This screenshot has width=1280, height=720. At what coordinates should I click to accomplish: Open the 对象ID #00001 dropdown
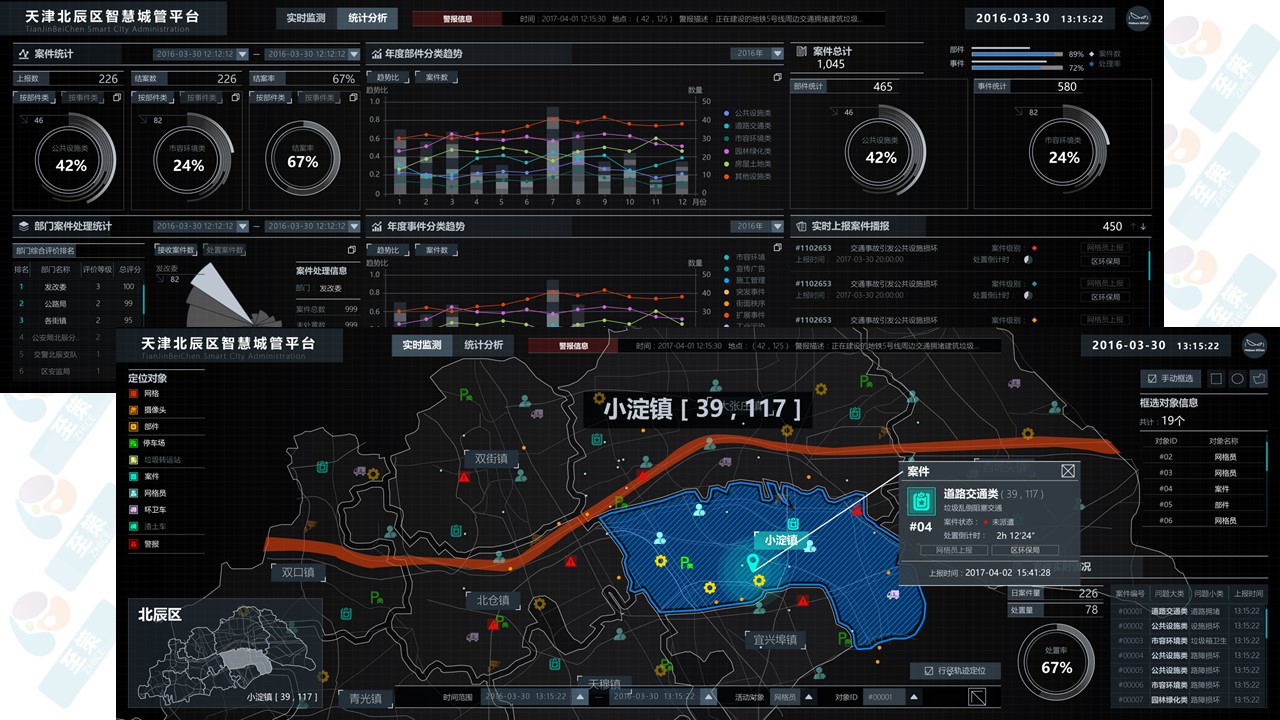(x=914, y=697)
